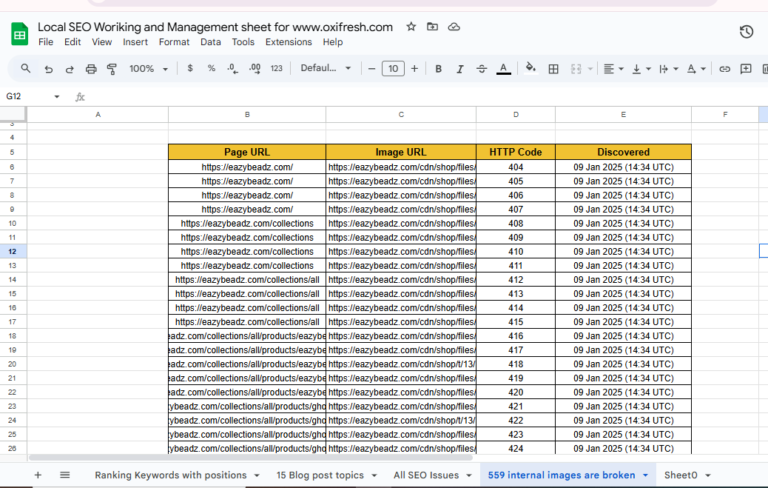Open the Tools menu
The image size is (768, 488).
point(243,42)
